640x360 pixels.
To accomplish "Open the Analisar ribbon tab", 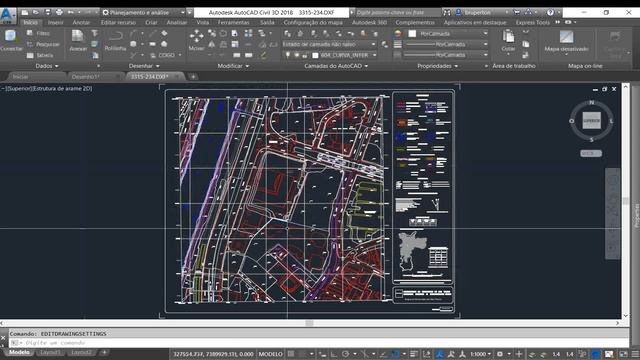I will [177, 22].
